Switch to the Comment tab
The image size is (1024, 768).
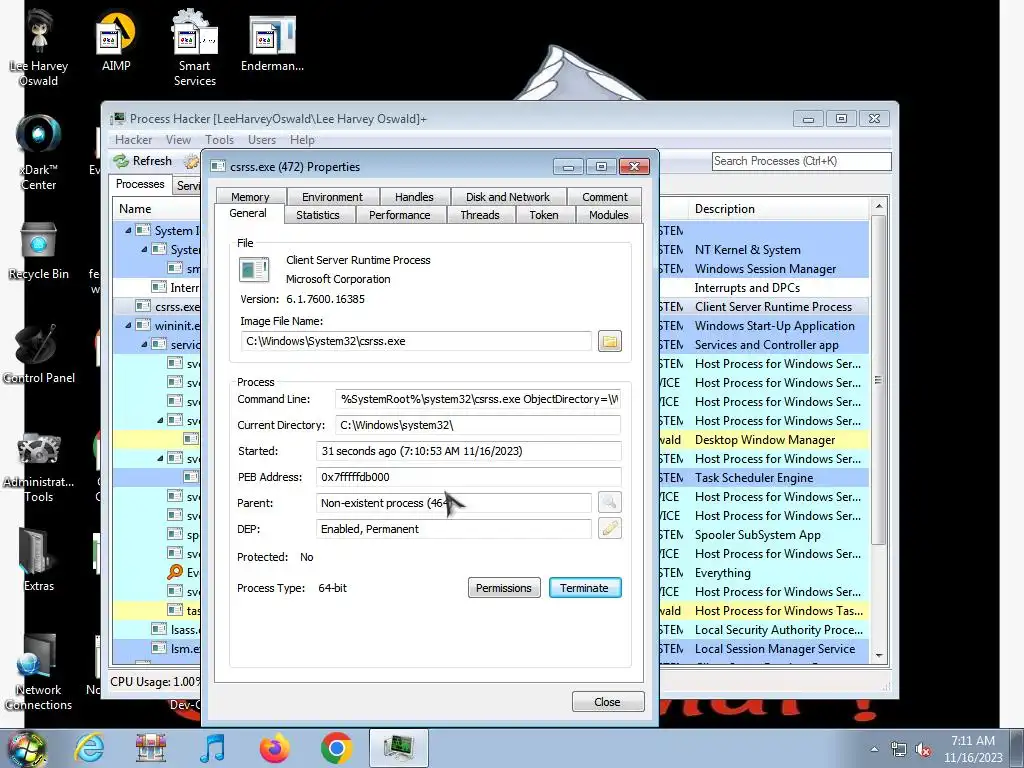(605, 197)
